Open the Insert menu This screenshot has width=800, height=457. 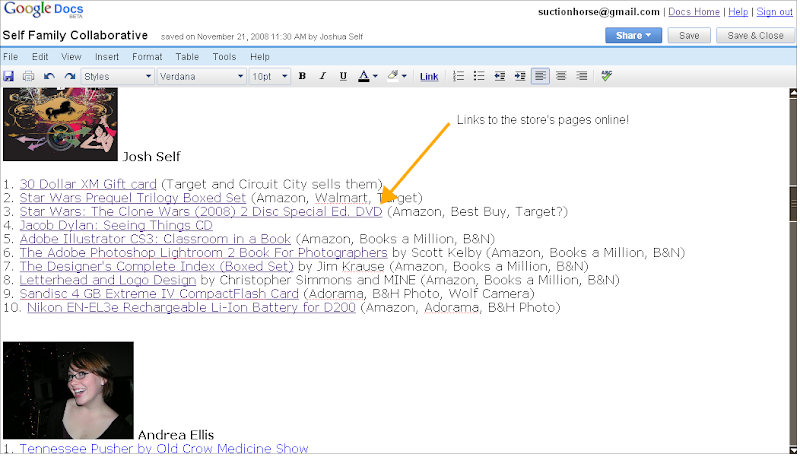point(106,57)
